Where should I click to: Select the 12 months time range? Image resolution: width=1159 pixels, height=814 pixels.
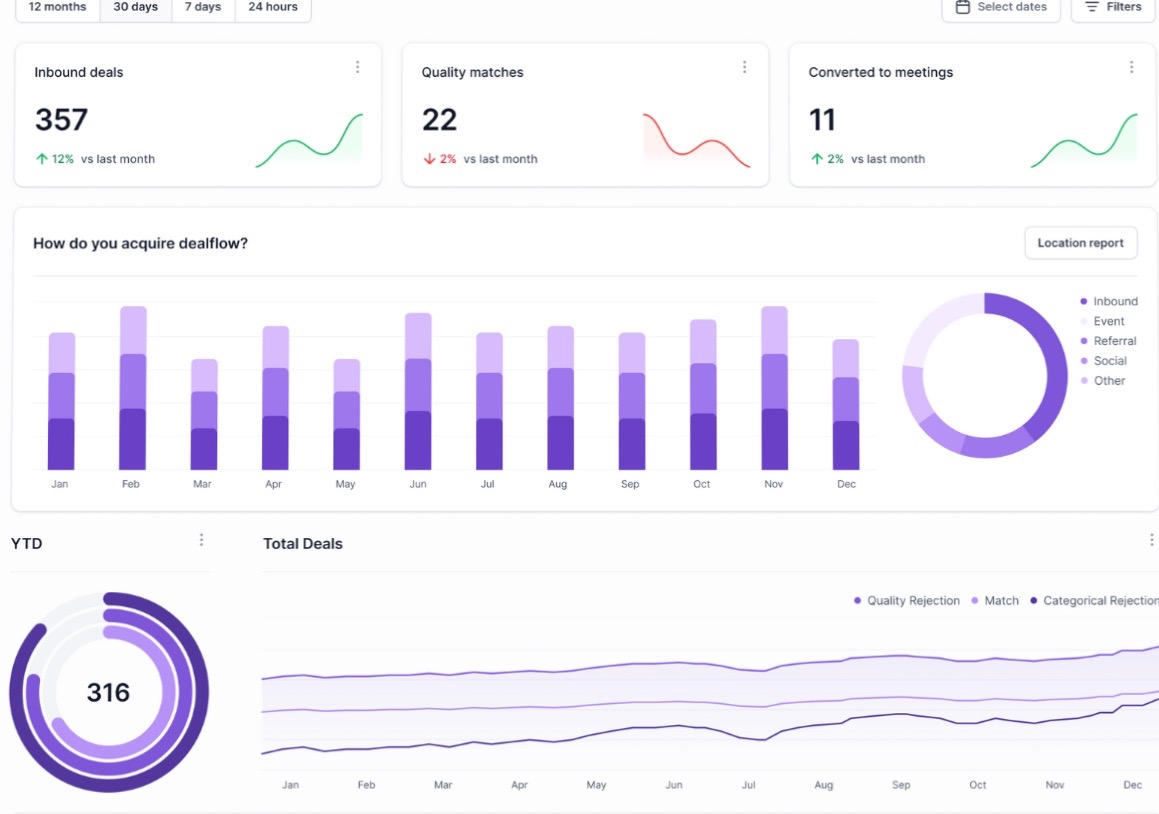(x=56, y=6)
